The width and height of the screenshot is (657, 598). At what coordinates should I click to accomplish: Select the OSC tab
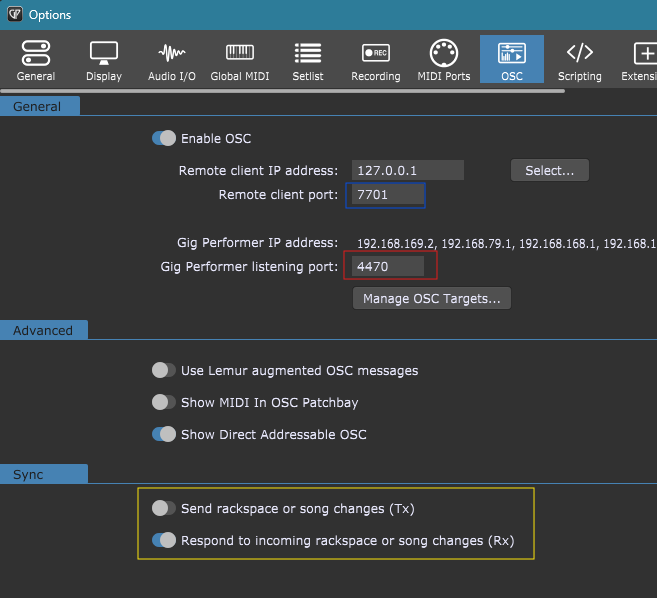coord(512,59)
